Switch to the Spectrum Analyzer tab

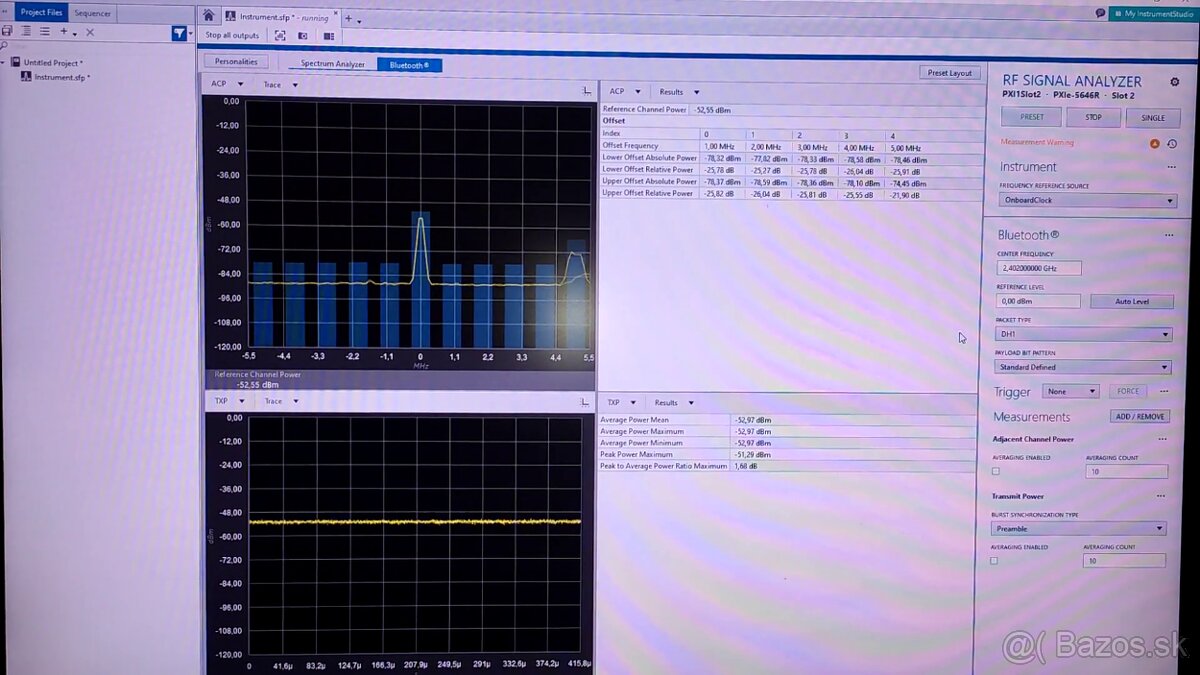click(x=333, y=65)
